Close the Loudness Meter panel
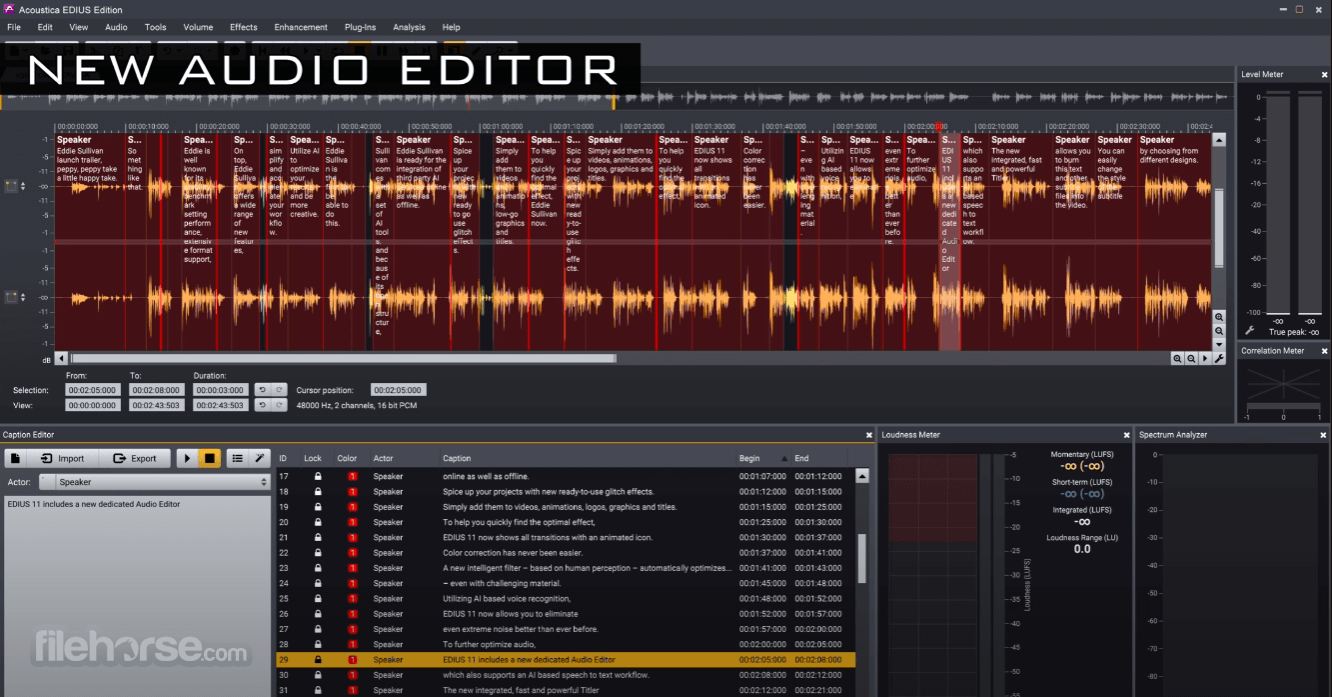This screenshot has width=1332, height=697. pos(1126,435)
